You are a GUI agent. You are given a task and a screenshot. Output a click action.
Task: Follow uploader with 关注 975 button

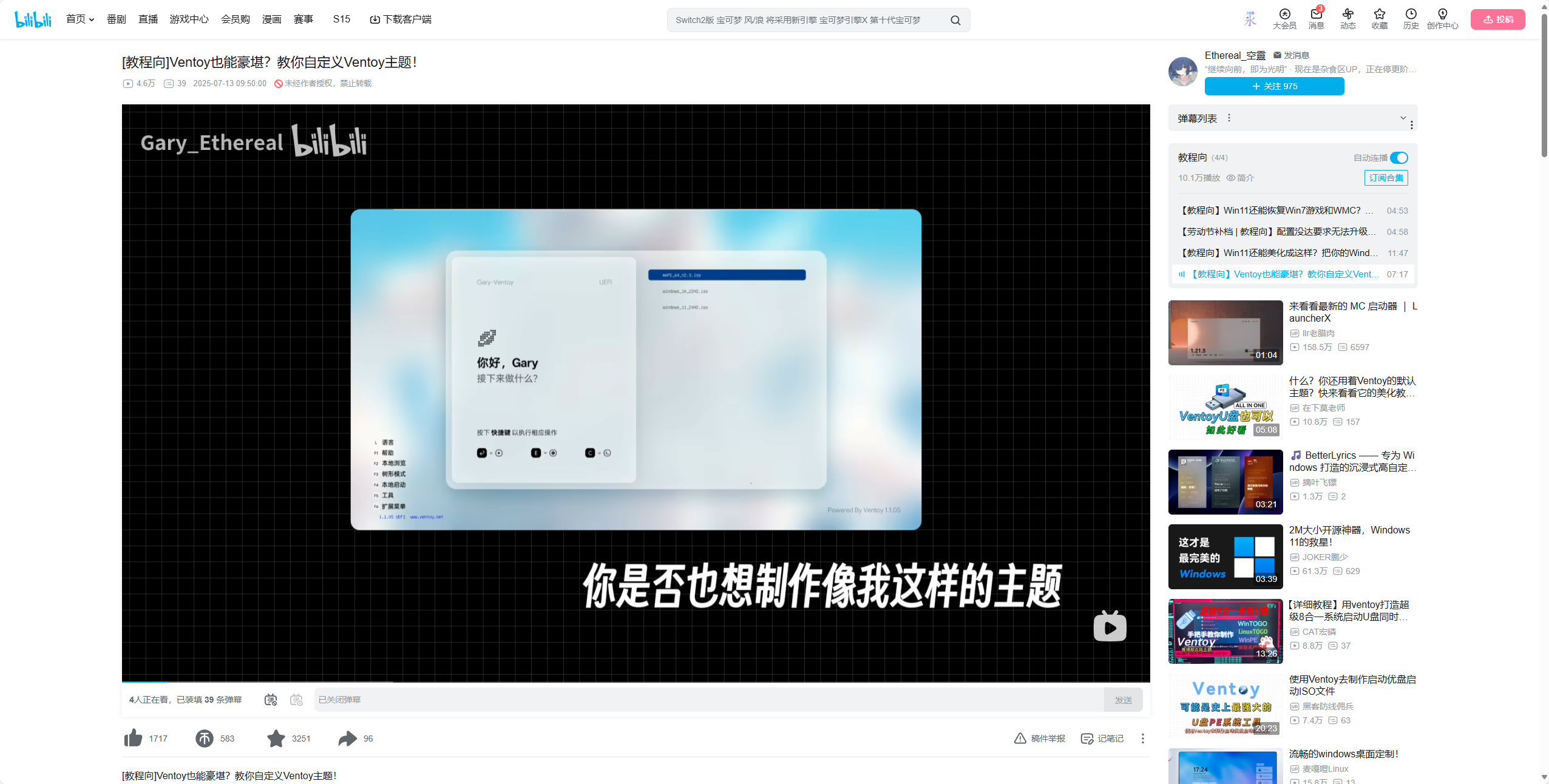1274,86
